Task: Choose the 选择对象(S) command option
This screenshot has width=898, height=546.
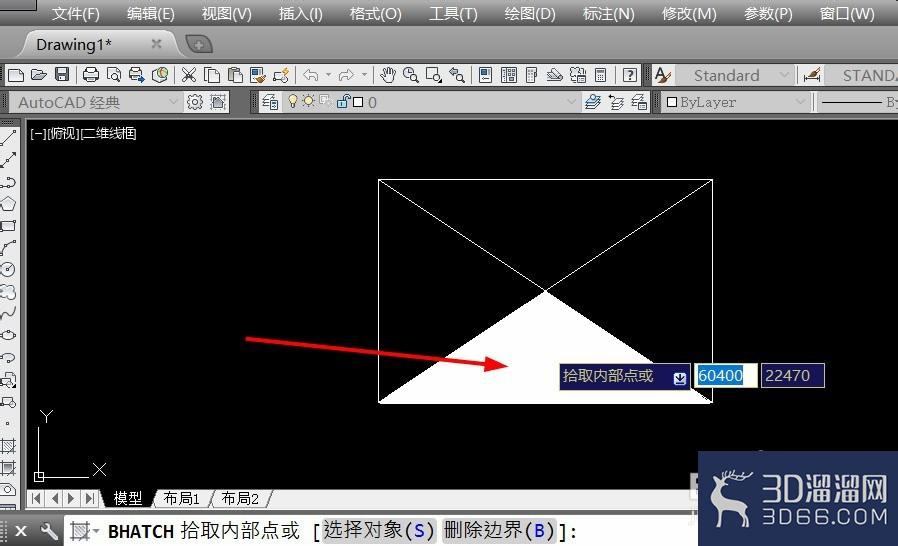Action: coord(379,531)
